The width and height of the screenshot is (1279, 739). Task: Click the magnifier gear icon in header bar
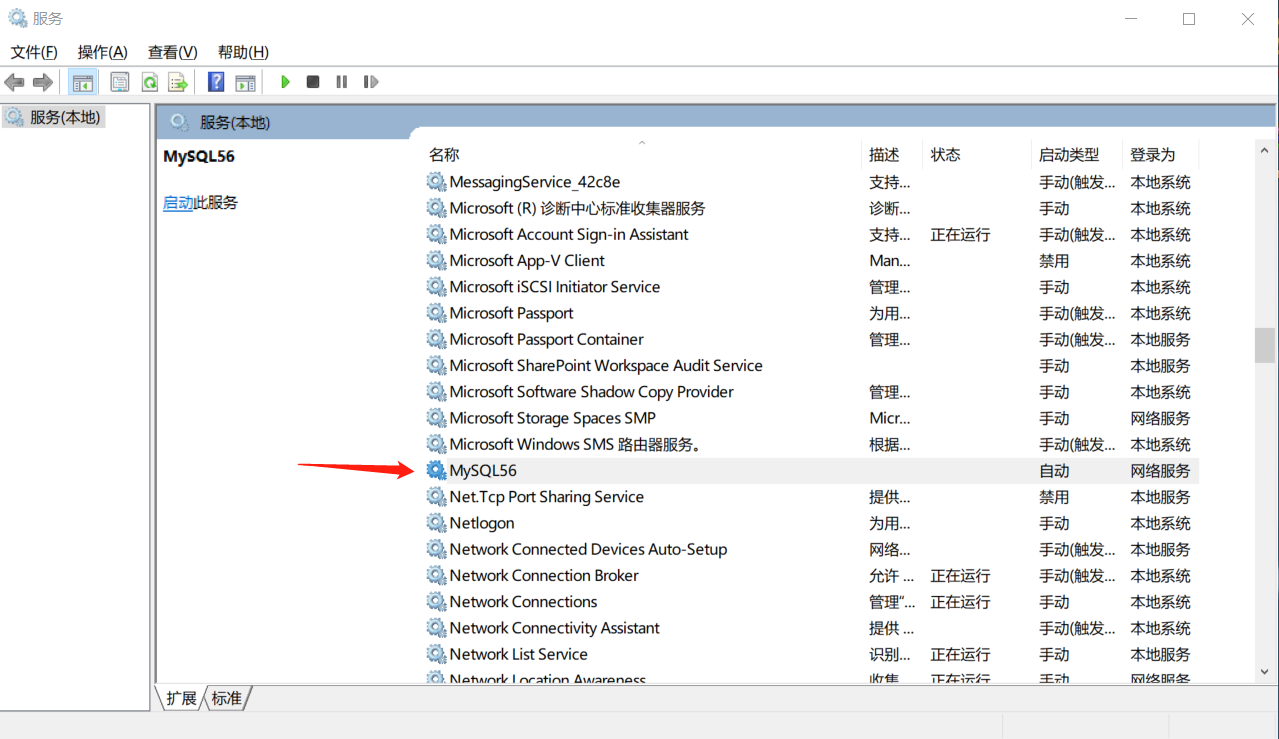pyautogui.click(x=179, y=122)
